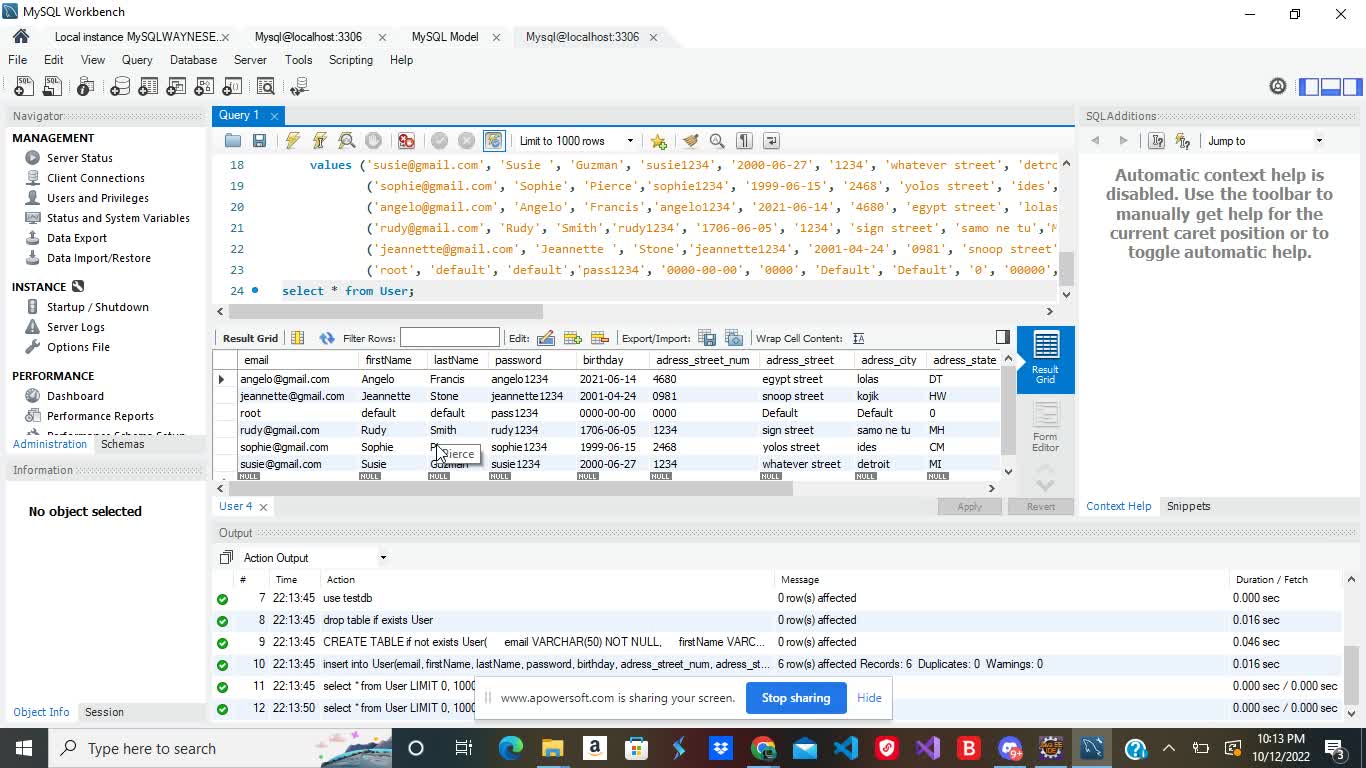Toggle auto-commit mode button in query toolbar
The width and height of the screenshot is (1366, 768).
point(493,141)
